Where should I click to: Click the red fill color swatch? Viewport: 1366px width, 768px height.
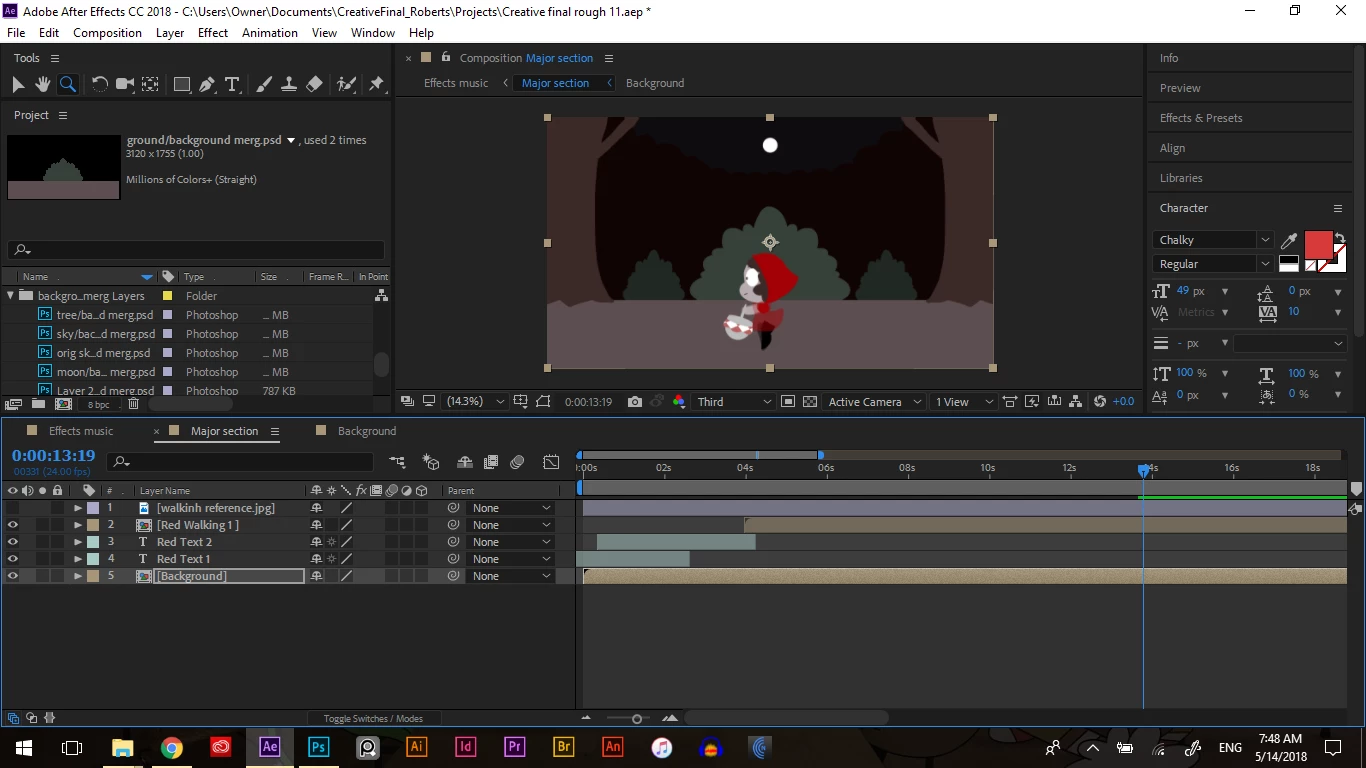coord(1318,245)
